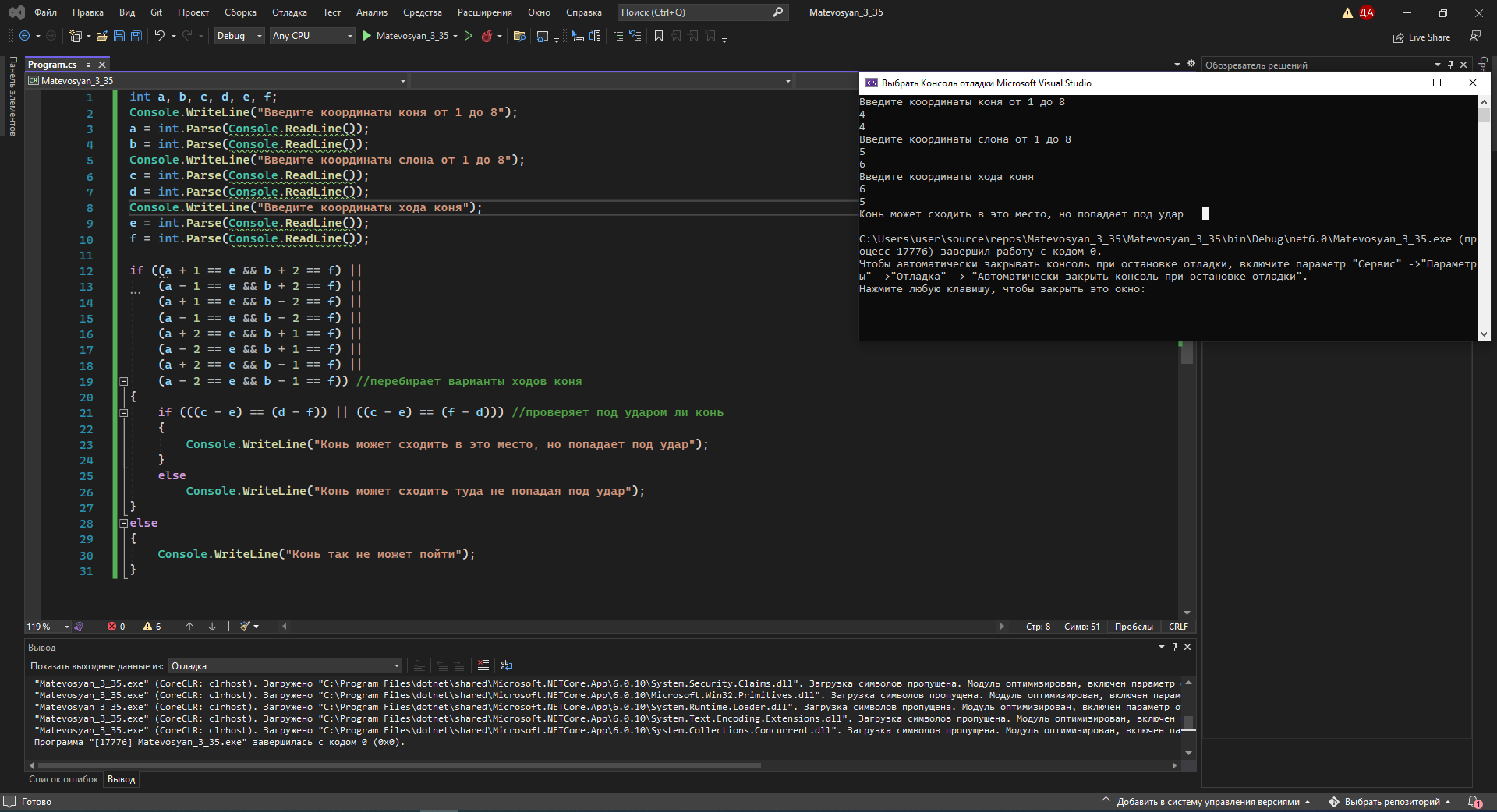
Task: Click the Save All icon
Action: coord(136,36)
